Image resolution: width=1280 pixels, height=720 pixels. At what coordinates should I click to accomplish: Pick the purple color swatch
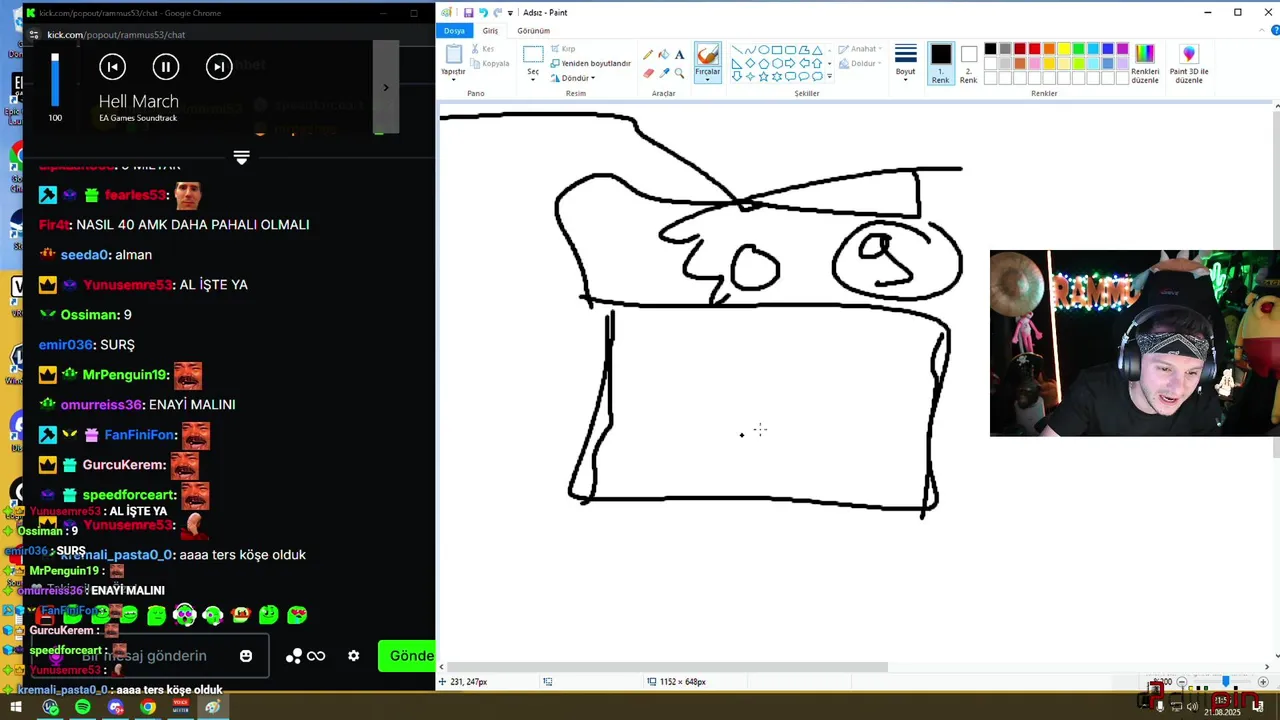pos(1122,49)
